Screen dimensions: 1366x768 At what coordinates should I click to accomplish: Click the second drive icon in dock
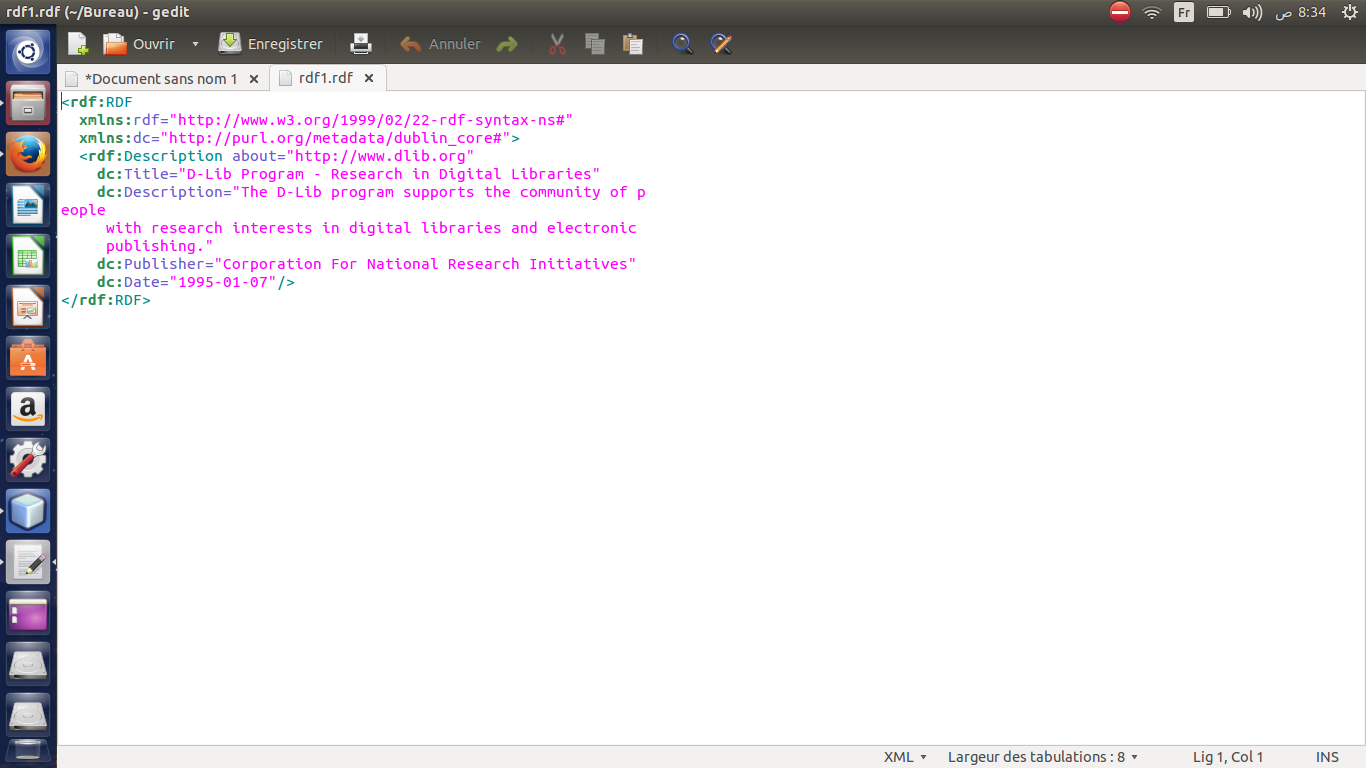[28, 715]
